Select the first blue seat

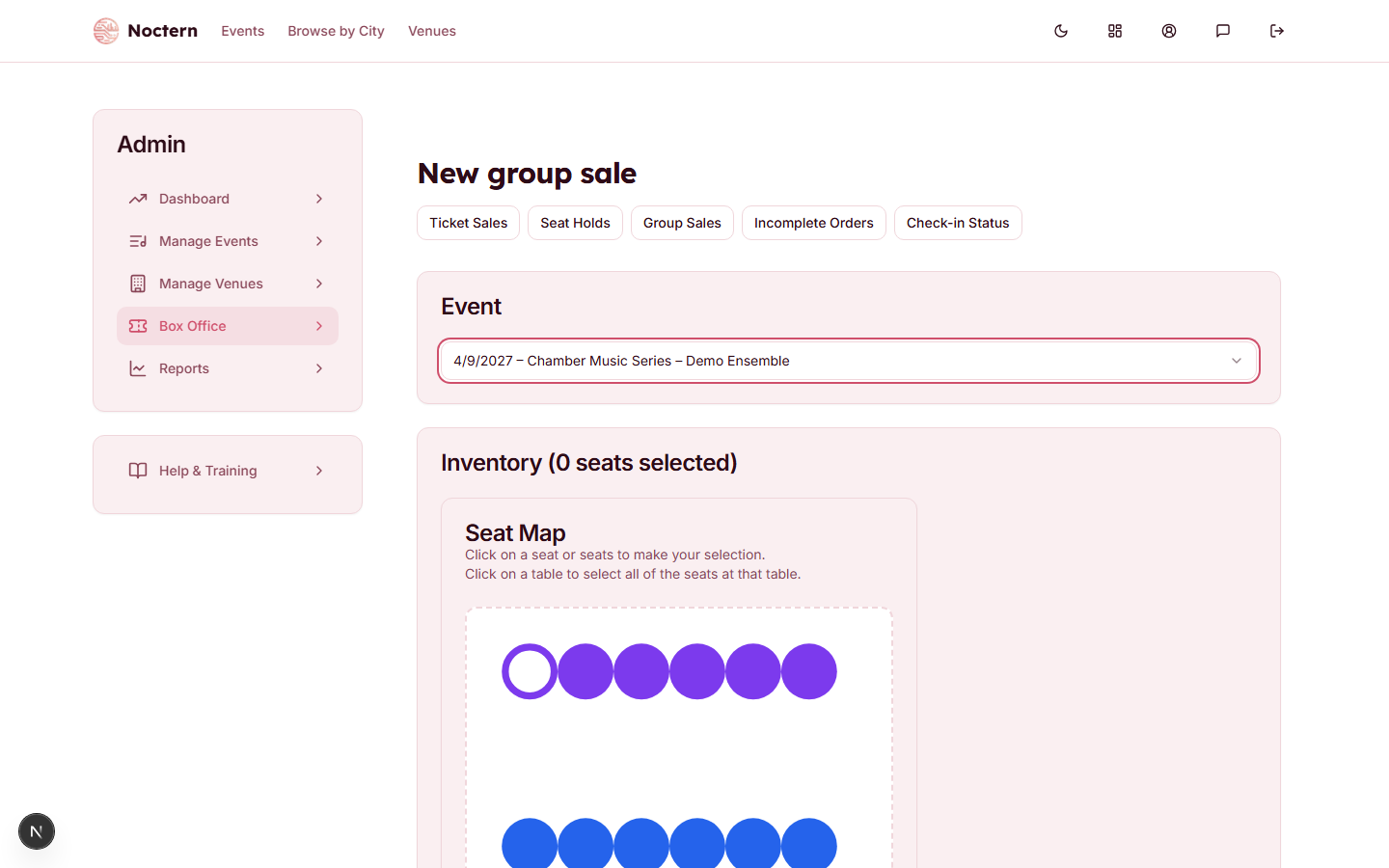point(530,844)
